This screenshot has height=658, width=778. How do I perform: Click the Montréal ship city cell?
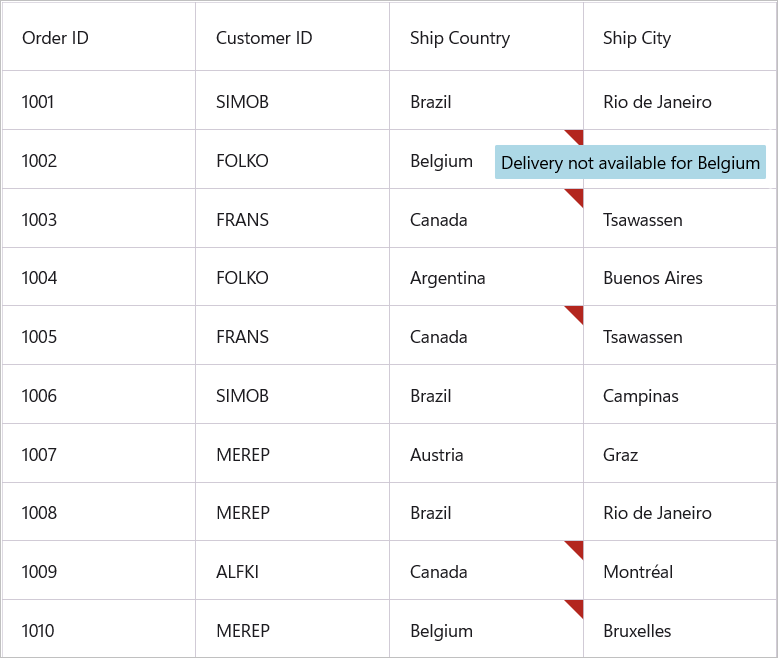click(x=638, y=572)
